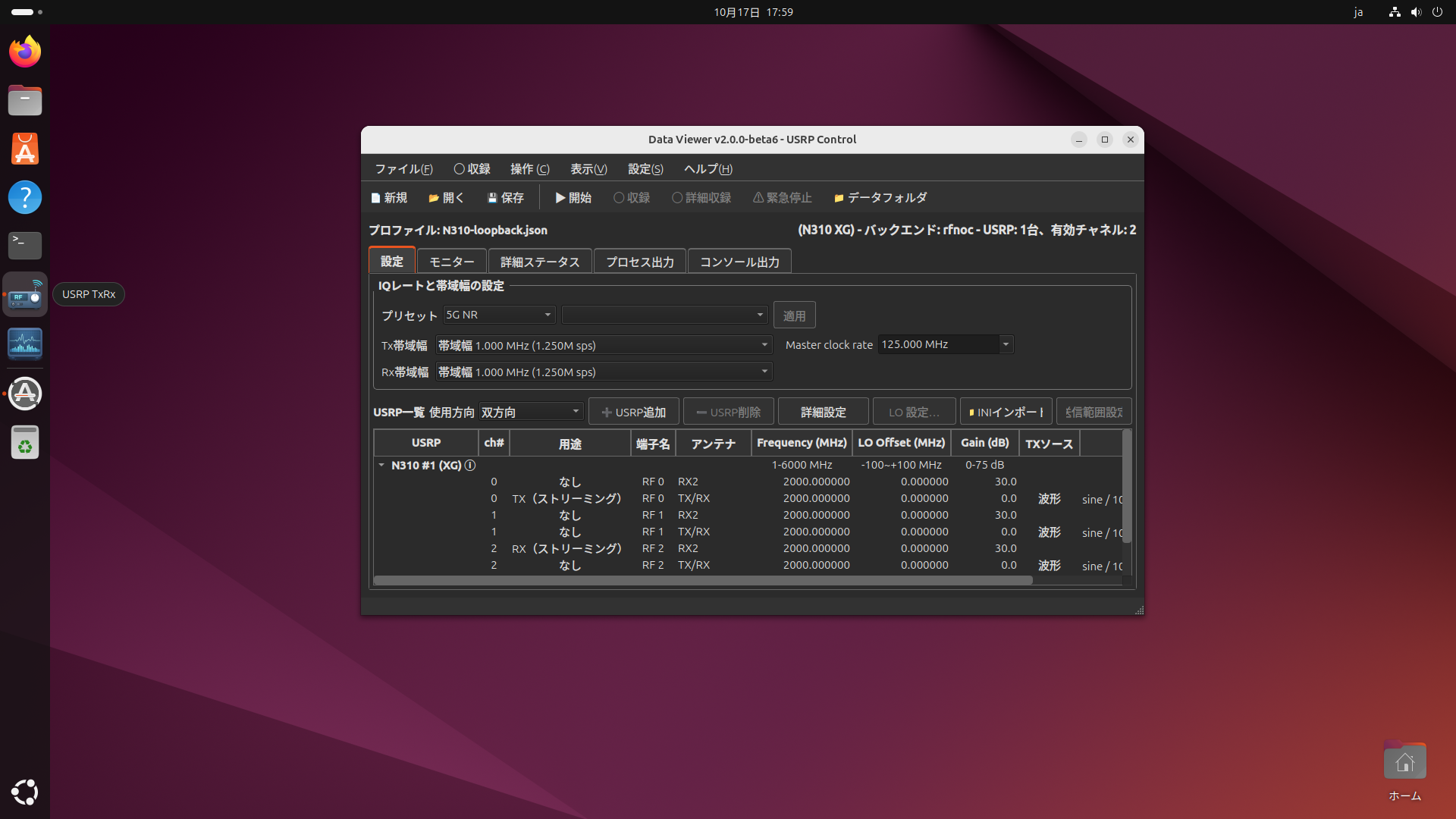Open the 操作(C) menu
1456x819 pixels.
pyautogui.click(x=529, y=169)
